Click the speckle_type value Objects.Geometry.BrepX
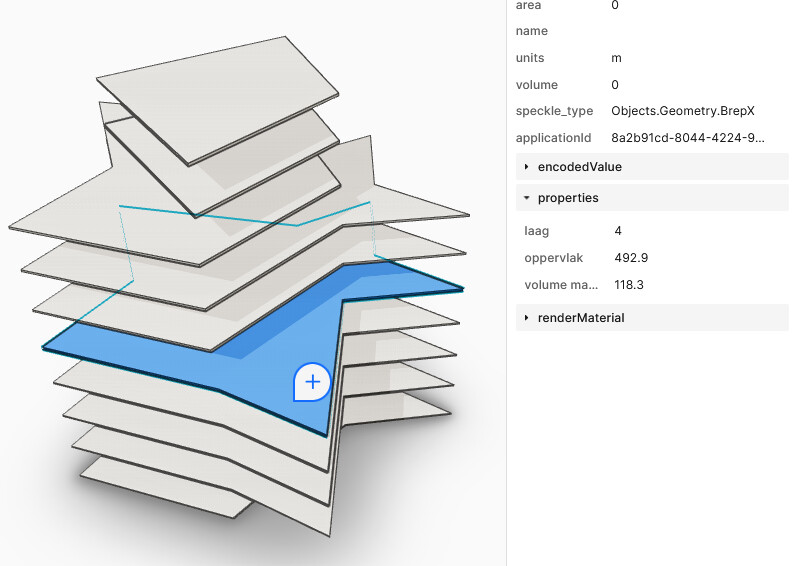The height and width of the screenshot is (566, 797). 683,111
